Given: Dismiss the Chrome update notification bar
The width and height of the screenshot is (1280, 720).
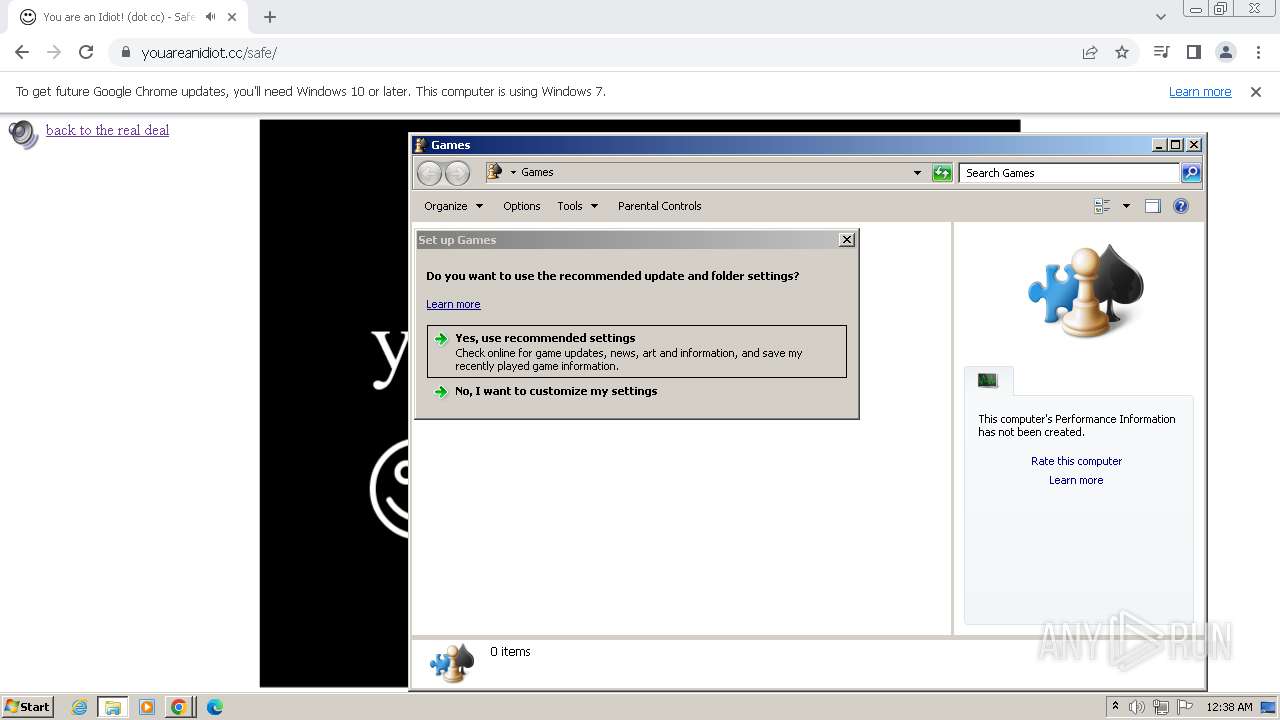Looking at the screenshot, I should (1256, 91).
